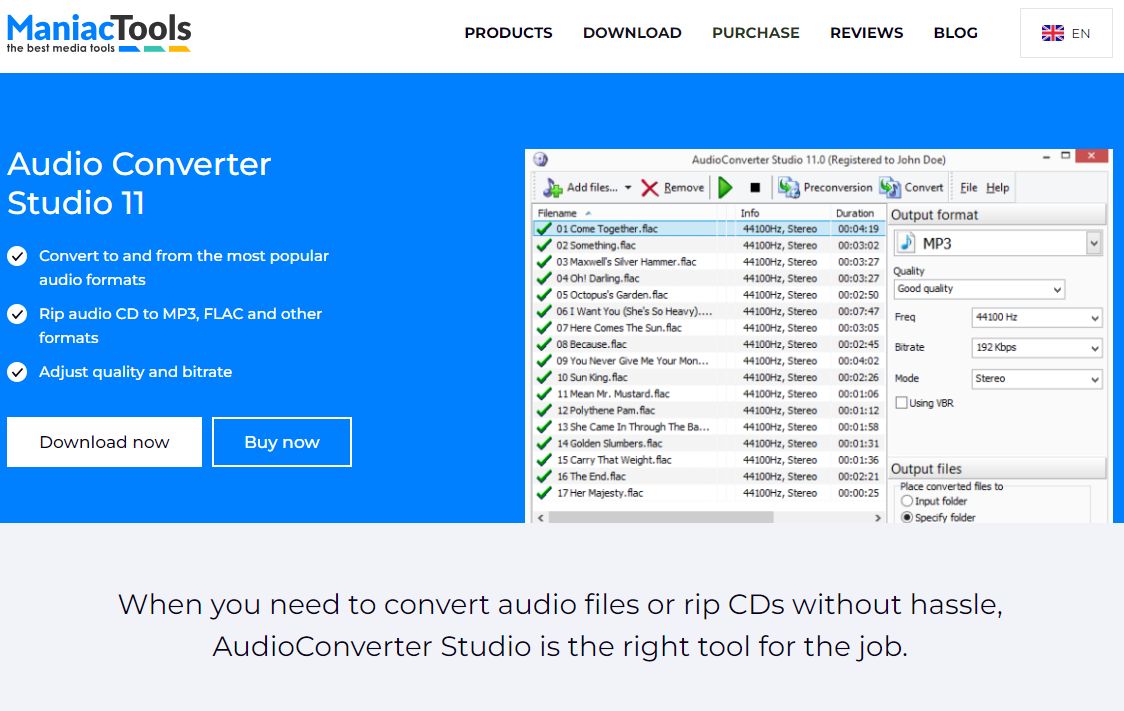1124x711 pixels.
Task: Click the Buy now button
Action: coord(282,442)
